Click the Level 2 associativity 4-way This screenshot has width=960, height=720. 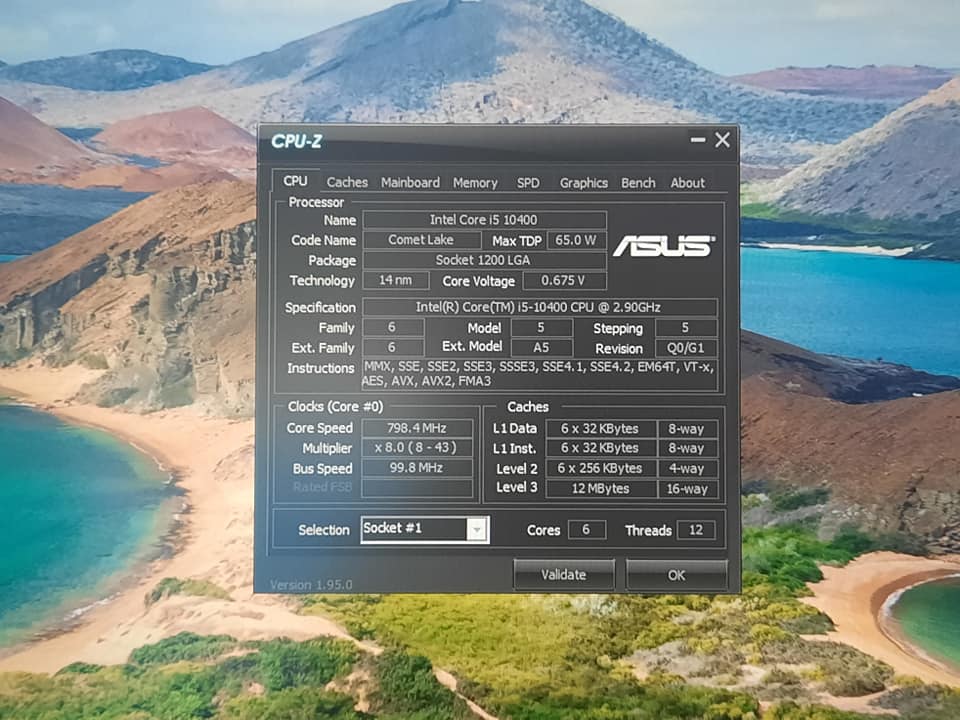click(688, 469)
